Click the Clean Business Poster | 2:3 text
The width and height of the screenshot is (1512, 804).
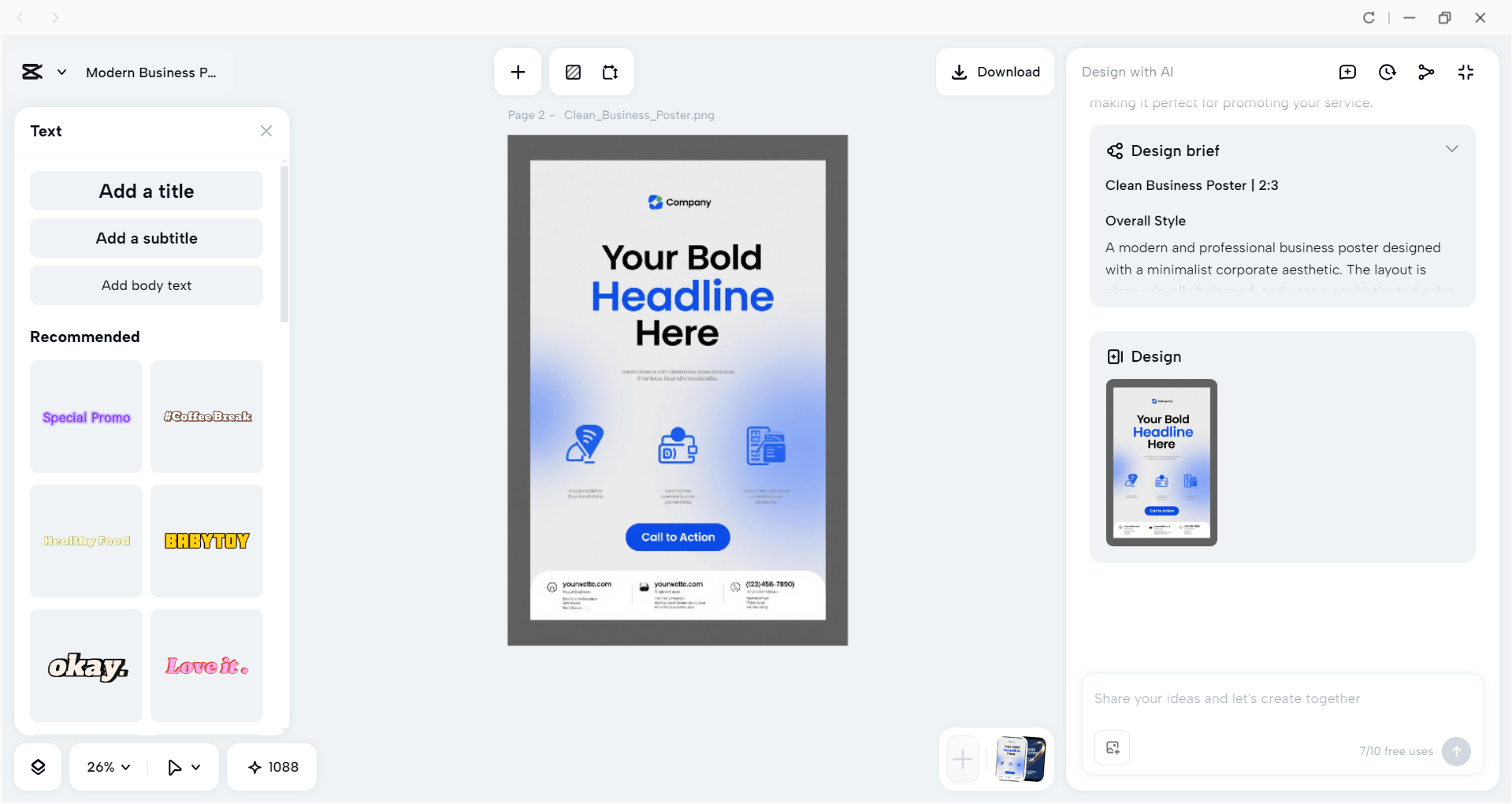[x=1191, y=185]
